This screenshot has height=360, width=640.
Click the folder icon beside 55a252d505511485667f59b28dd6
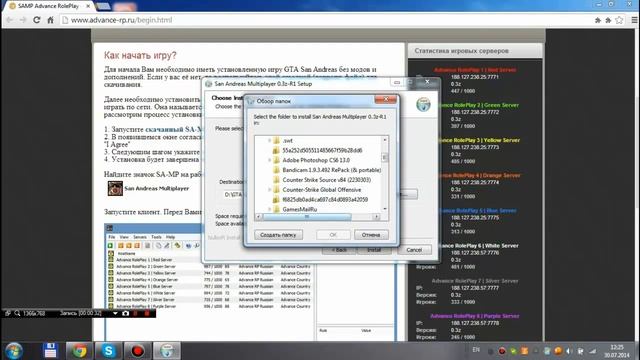coord(276,150)
